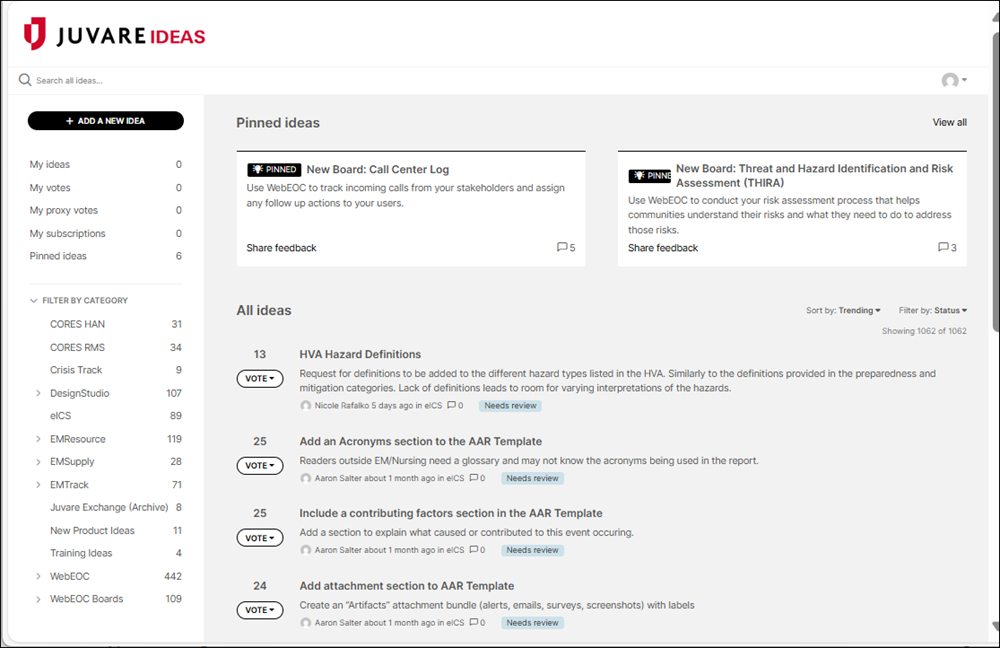The height and width of the screenshot is (648, 1000).
Task: Select My votes in the sidebar
Action: pos(50,187)
